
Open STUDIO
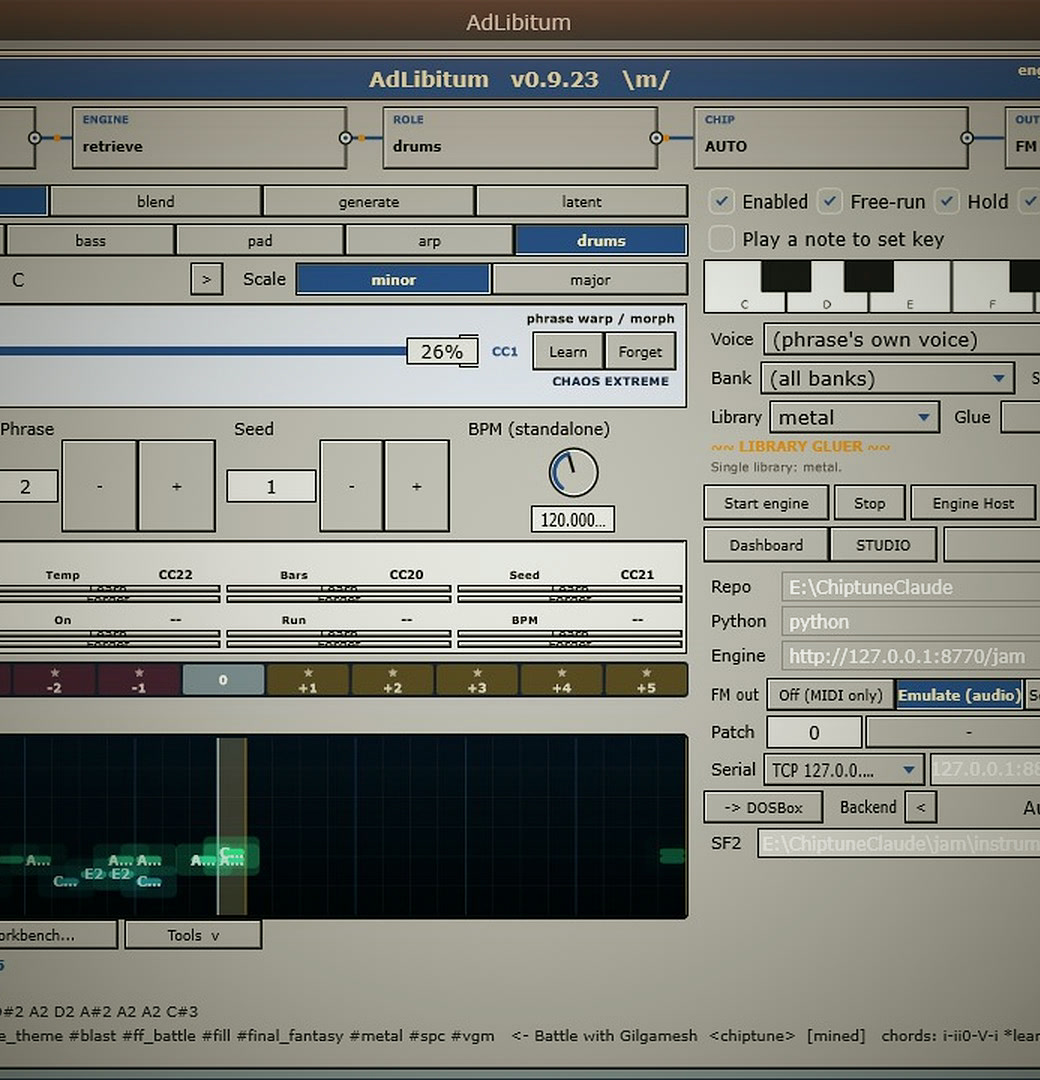tap(883, 545)
